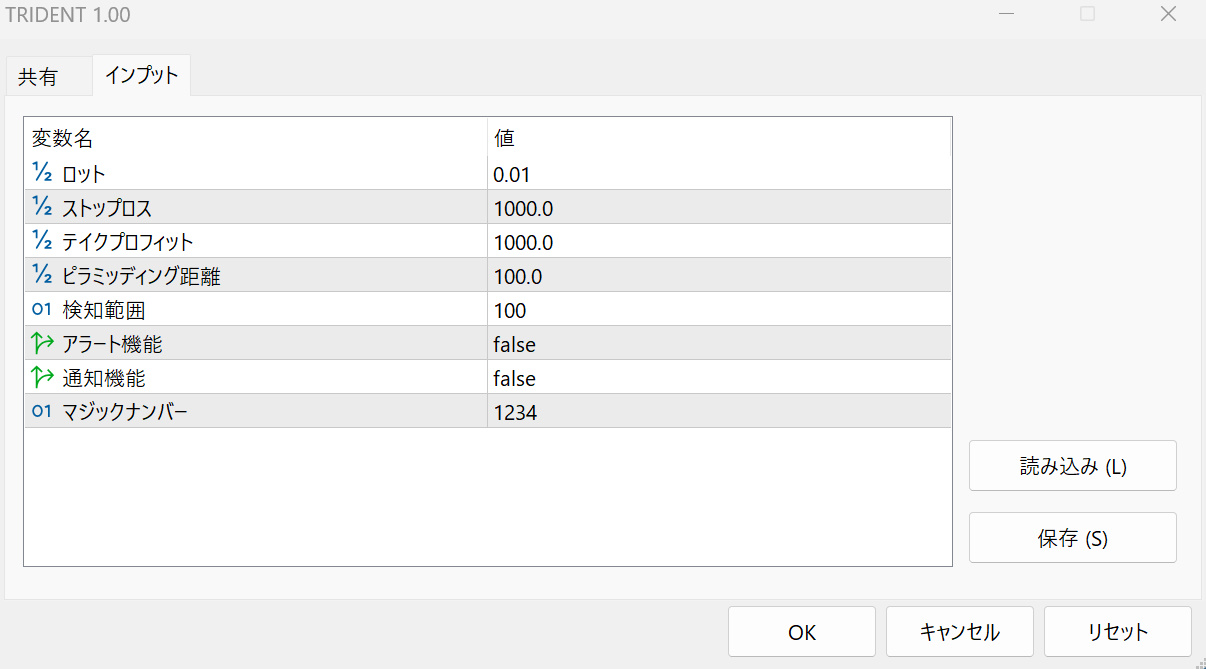Screen dimensions: 1206x669
Task: Switch to the 共有 tab
Action: pyautogui.click(x=38, y=77)
